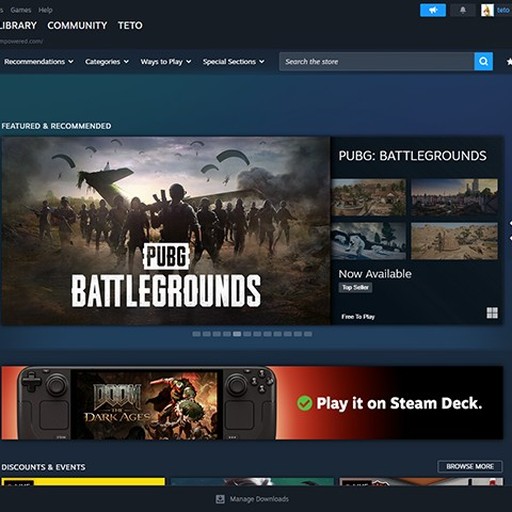512x512 pixels.
Task: Click the Play it on Steam Deck banner text
Action: point(399,403)
